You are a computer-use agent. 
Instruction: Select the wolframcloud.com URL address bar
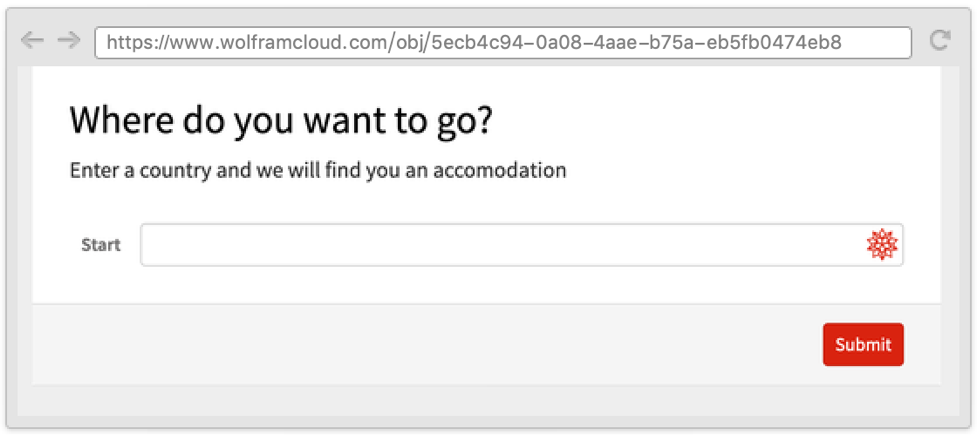point(502,42)
